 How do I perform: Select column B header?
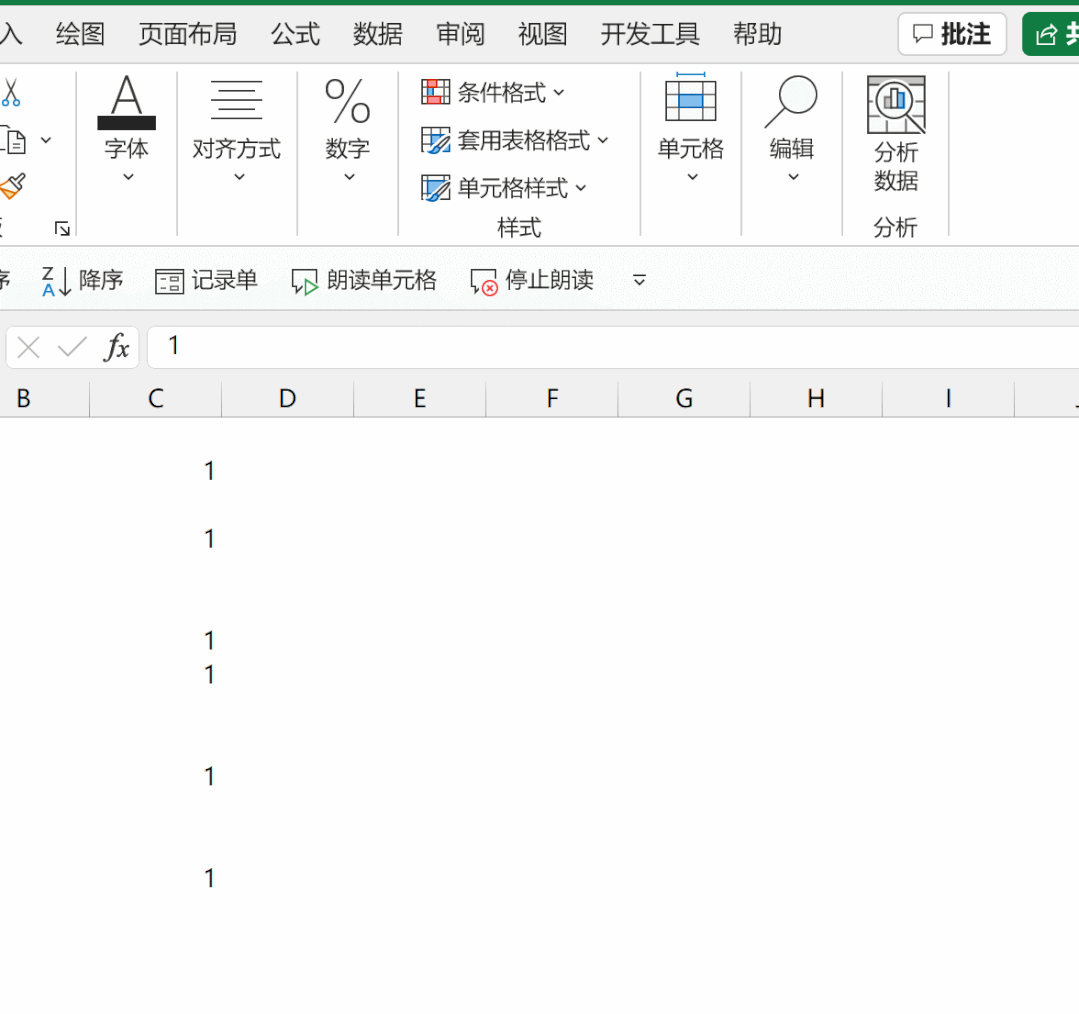(x=44, y=399)
